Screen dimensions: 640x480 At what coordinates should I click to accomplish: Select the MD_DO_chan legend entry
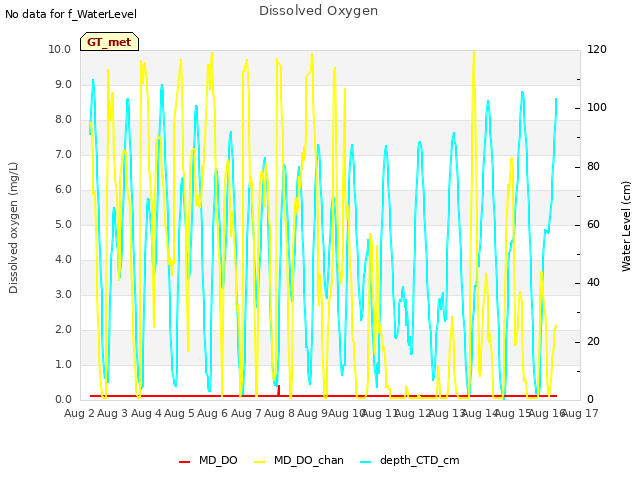[299, 460]
